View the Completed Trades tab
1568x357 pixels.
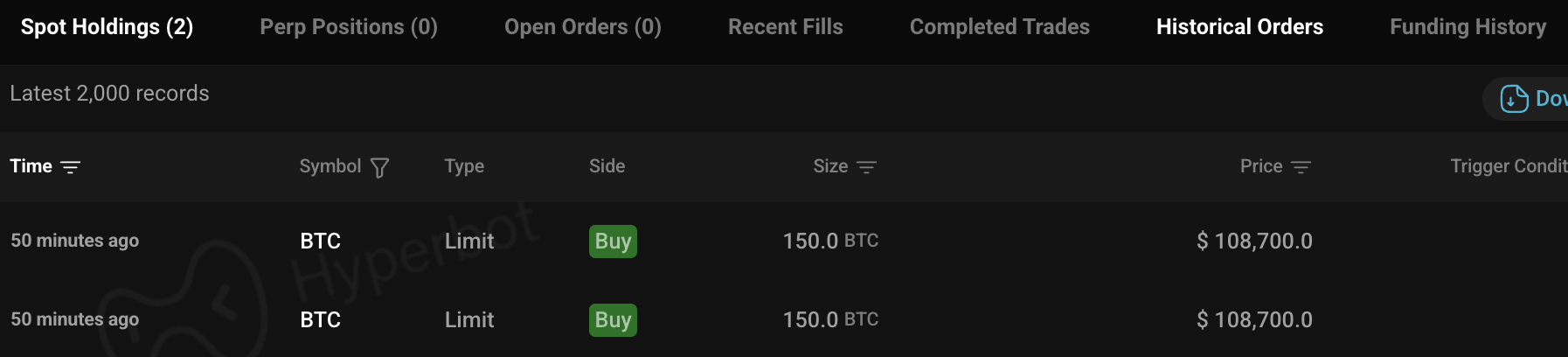(1000, 27)
